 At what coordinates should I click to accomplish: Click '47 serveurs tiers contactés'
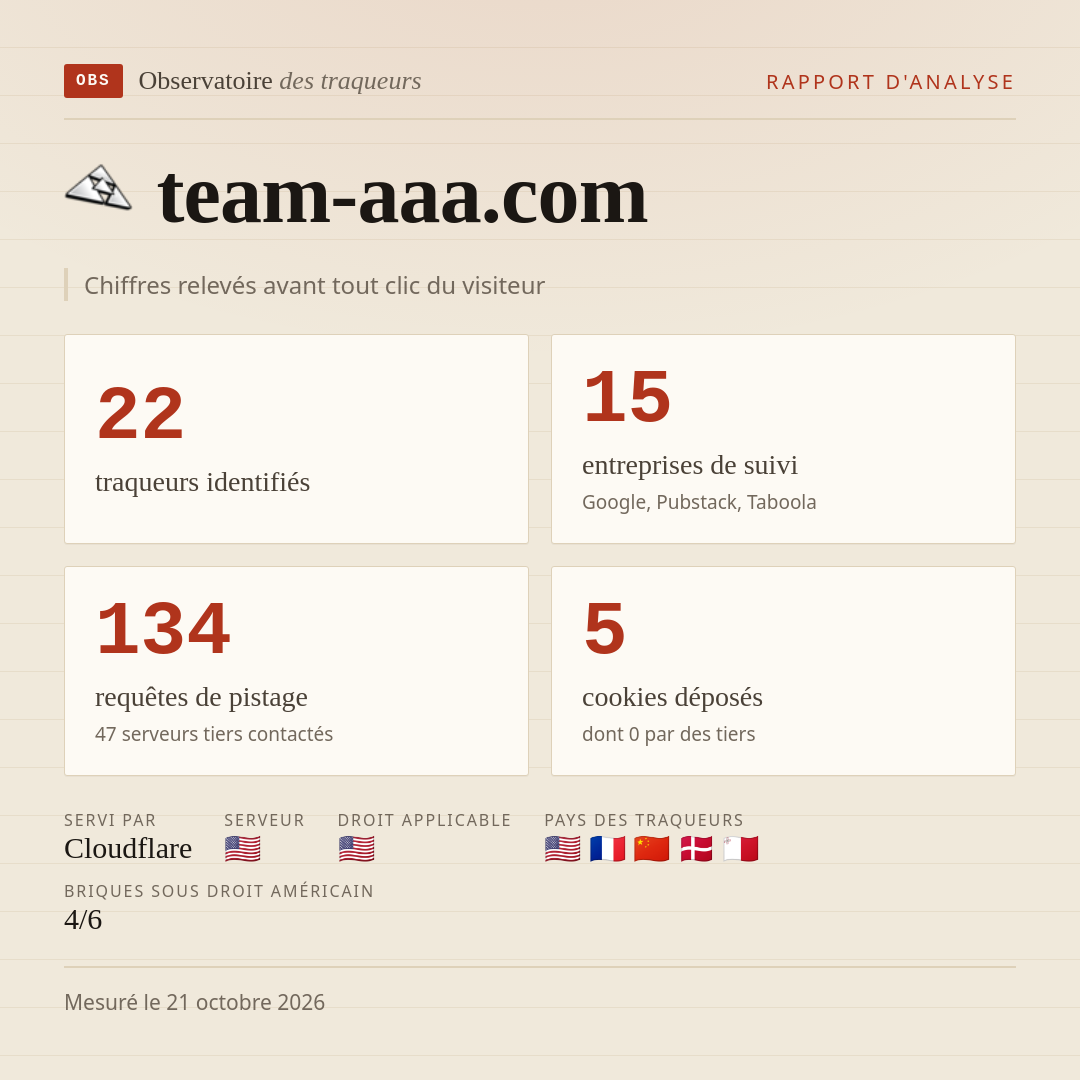coord(214,734)
